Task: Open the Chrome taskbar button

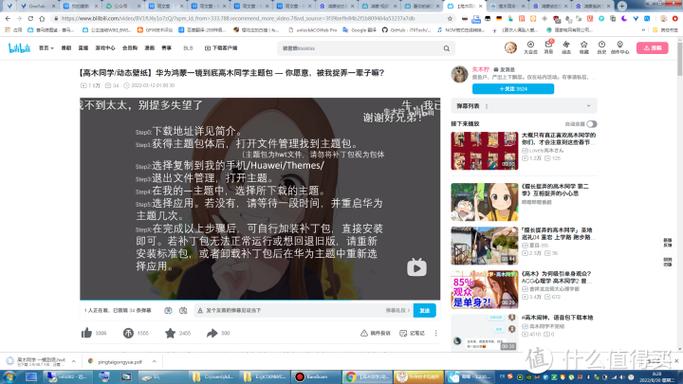Action: (x=367, y=377)
